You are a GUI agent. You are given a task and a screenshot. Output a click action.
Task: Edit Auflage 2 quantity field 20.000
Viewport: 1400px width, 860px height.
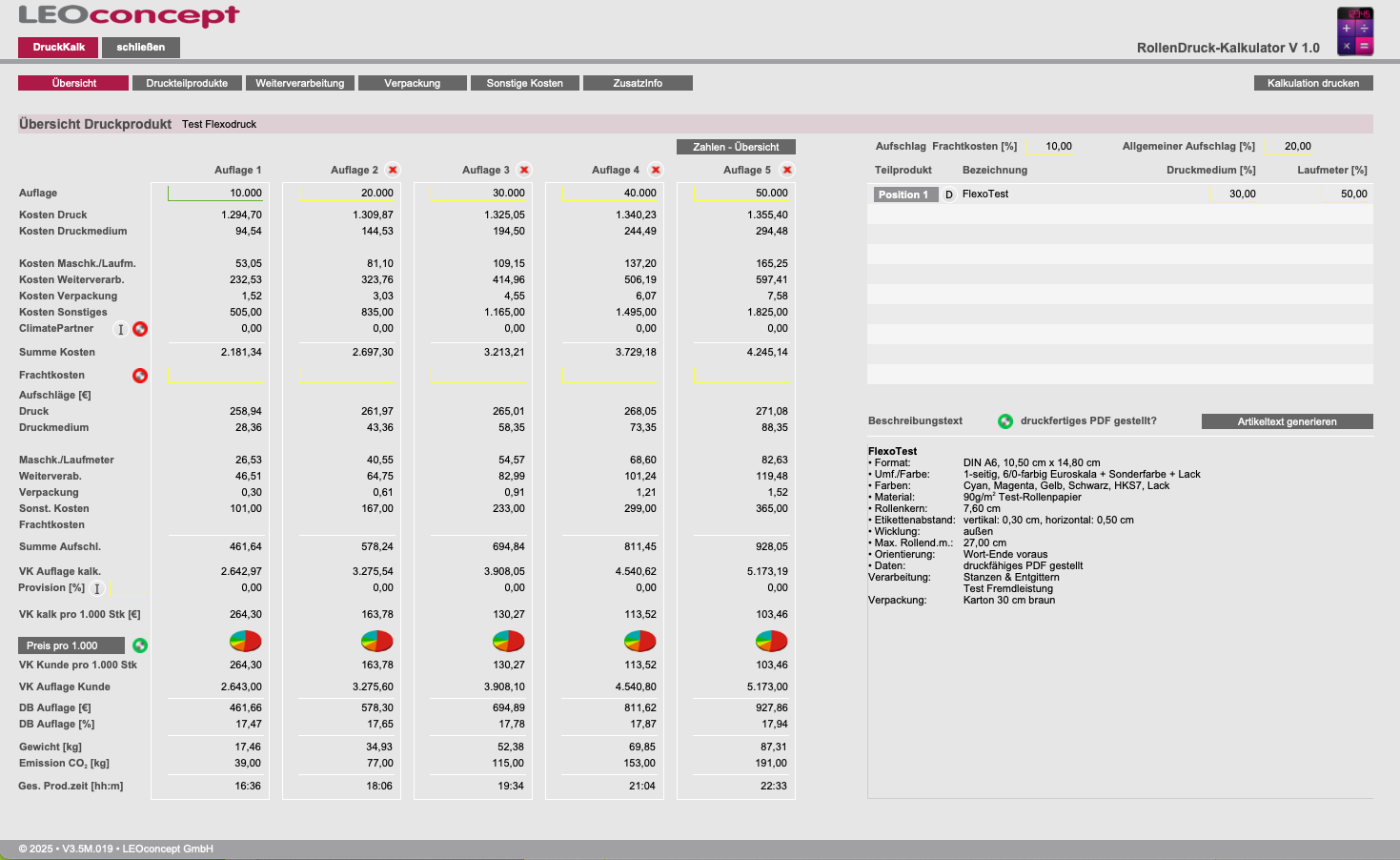pos(347,193)
